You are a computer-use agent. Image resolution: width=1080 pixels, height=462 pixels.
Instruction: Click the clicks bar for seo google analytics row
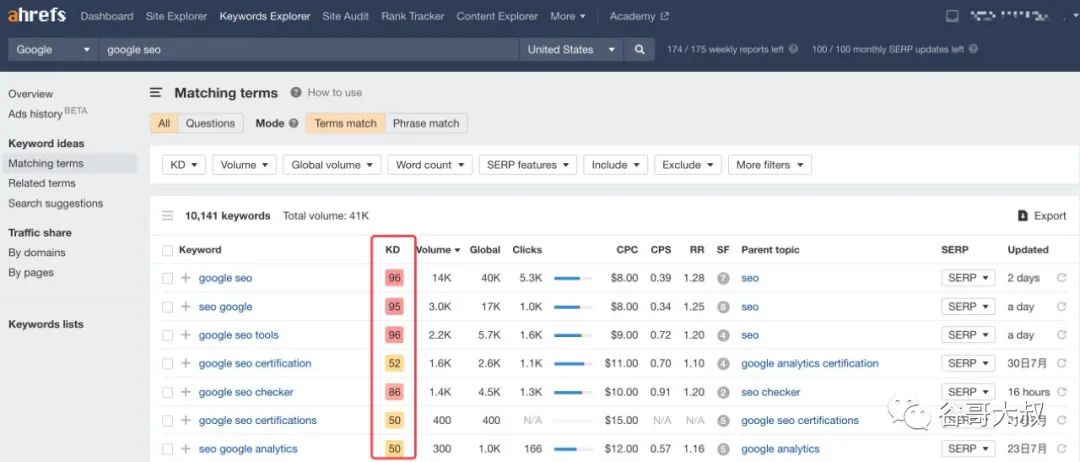click(x=573, y=449)
